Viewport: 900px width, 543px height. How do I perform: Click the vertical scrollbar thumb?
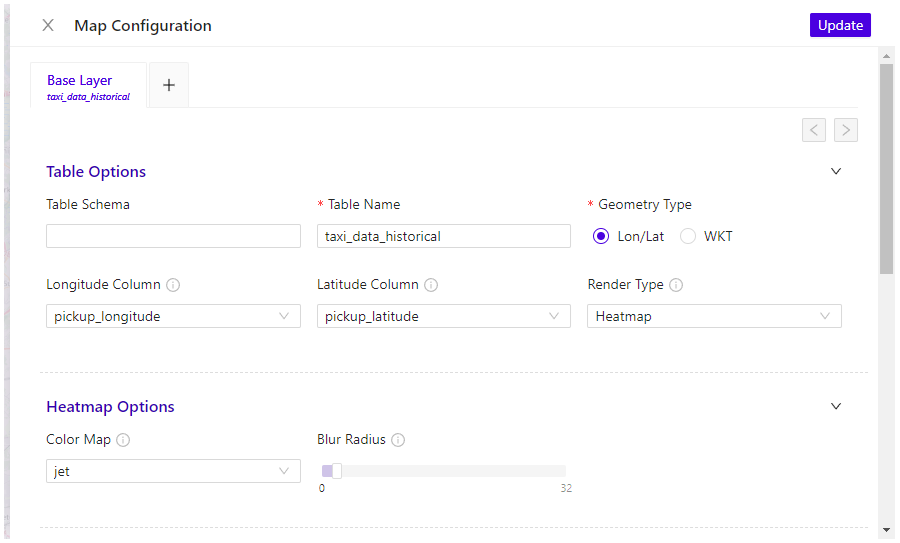[886, 169]
